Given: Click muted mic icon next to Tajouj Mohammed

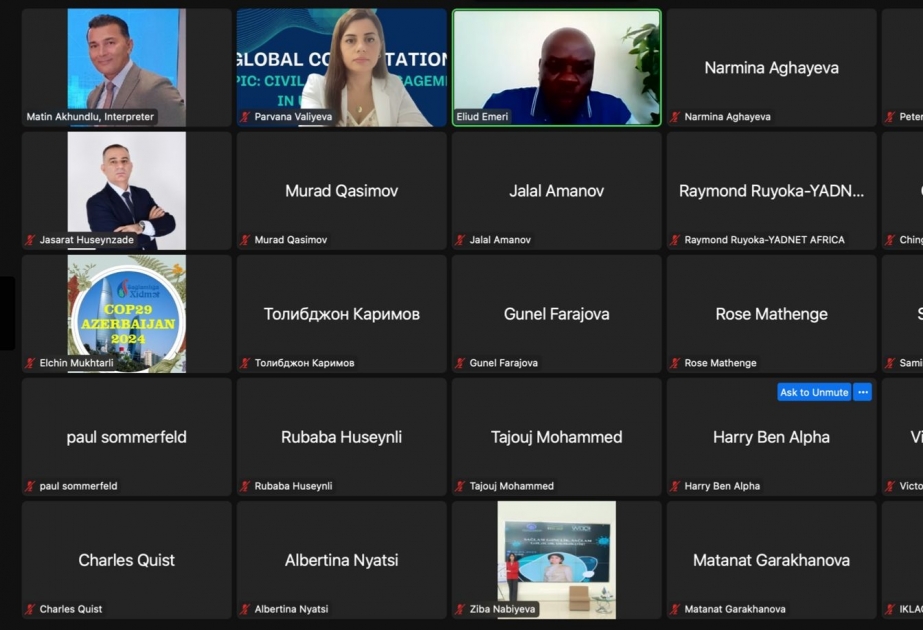Looking at the screenshot, I should [x=460, y=486].
